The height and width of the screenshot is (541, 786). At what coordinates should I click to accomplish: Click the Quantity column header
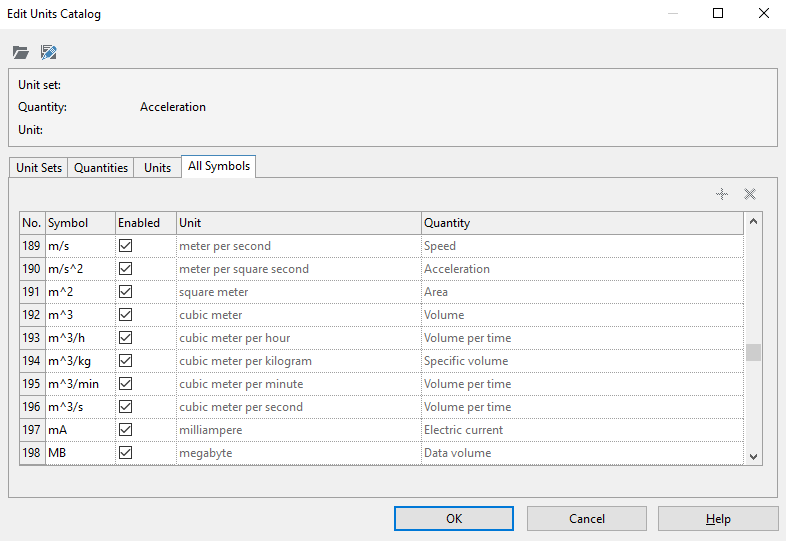tap(580, 223)
